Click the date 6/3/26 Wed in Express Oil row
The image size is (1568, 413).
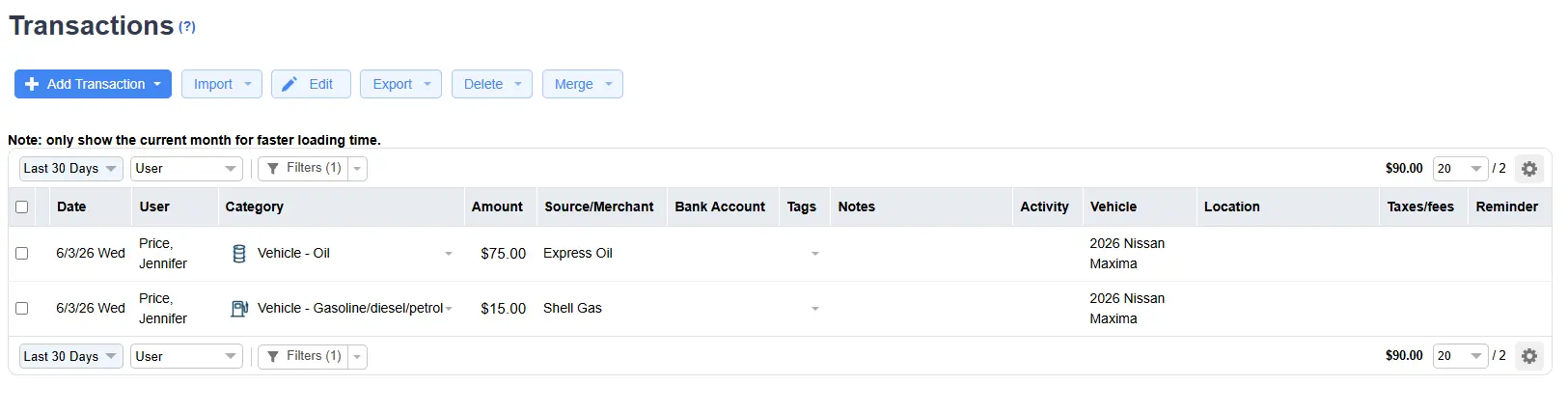91,253
